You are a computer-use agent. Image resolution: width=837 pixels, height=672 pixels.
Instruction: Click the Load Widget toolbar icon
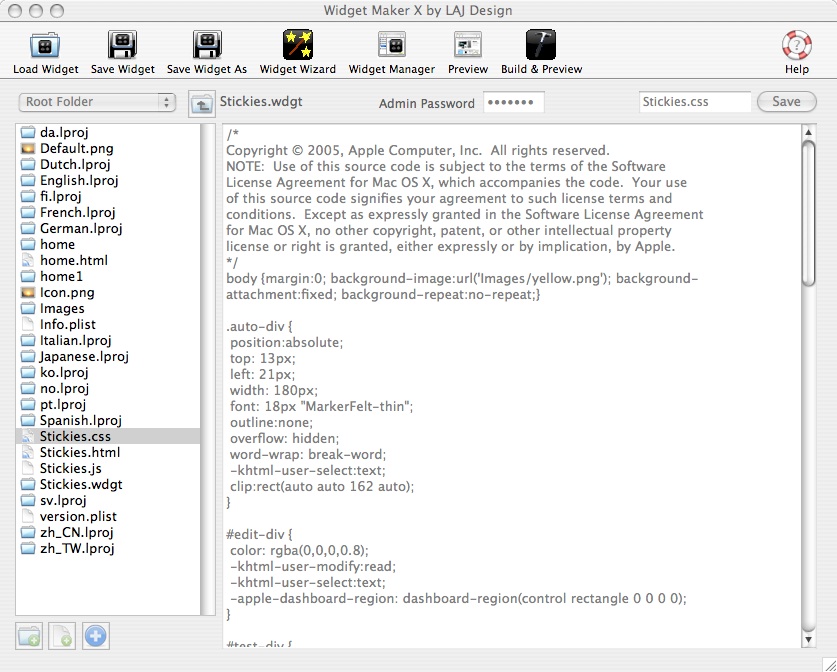tap(45, 45)
